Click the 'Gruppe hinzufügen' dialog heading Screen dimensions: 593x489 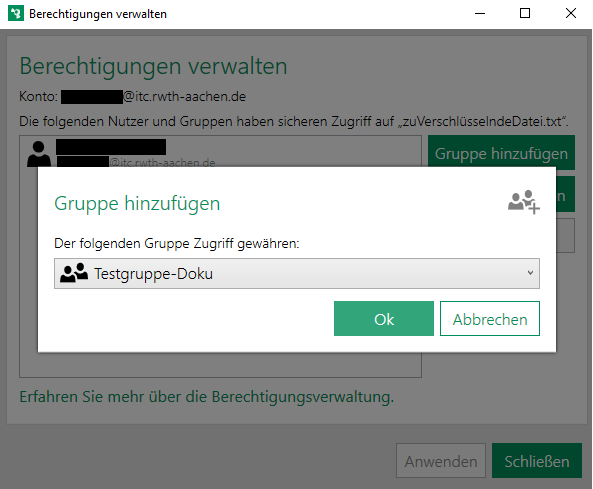pos(137,203)
